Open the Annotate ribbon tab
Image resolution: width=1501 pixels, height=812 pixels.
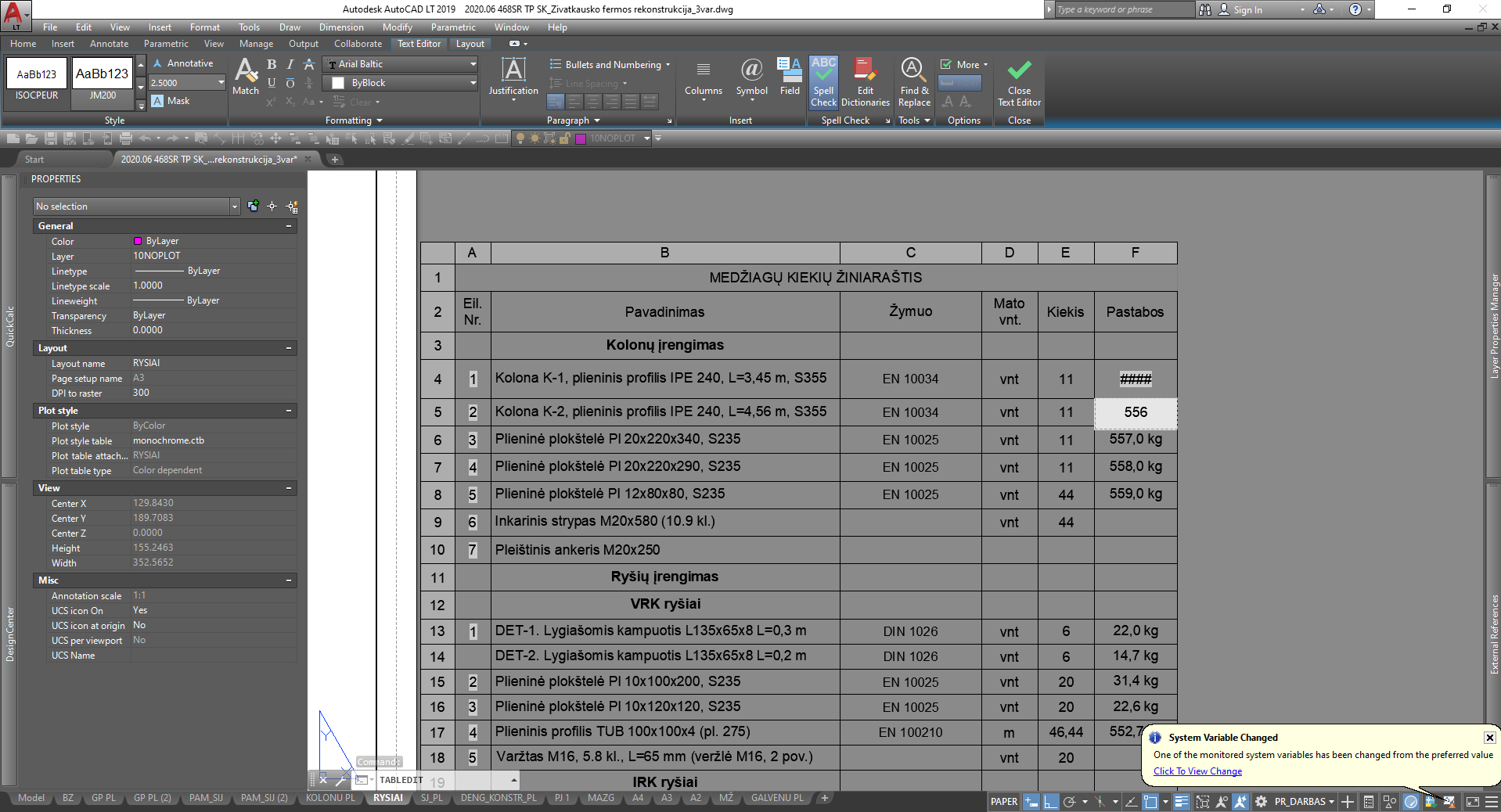pos(109,44)
